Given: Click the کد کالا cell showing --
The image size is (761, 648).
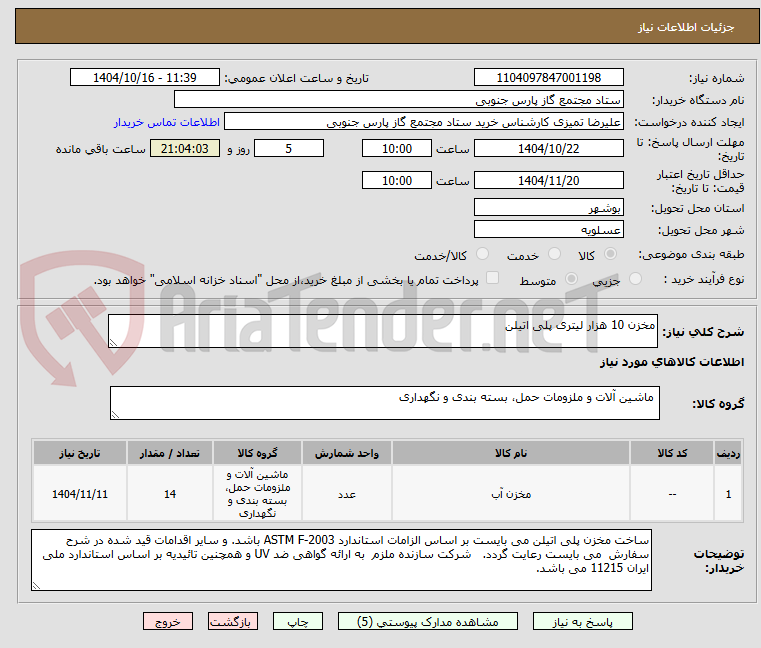Looking at the screenshot, I should (x=672, y=494).
